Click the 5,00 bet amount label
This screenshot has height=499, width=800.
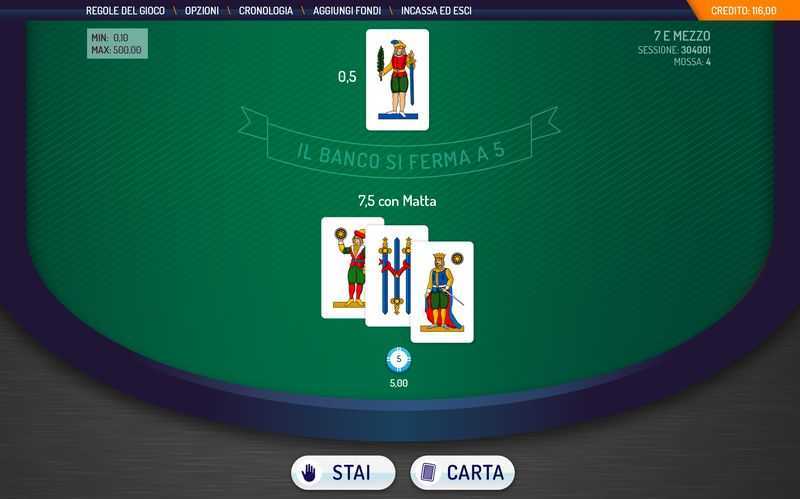point(398,383)
